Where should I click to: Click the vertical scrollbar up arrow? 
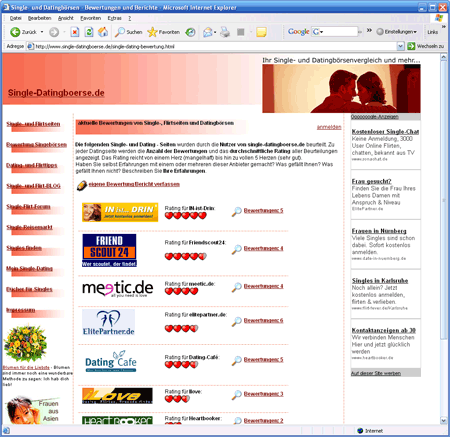[443, 57]
